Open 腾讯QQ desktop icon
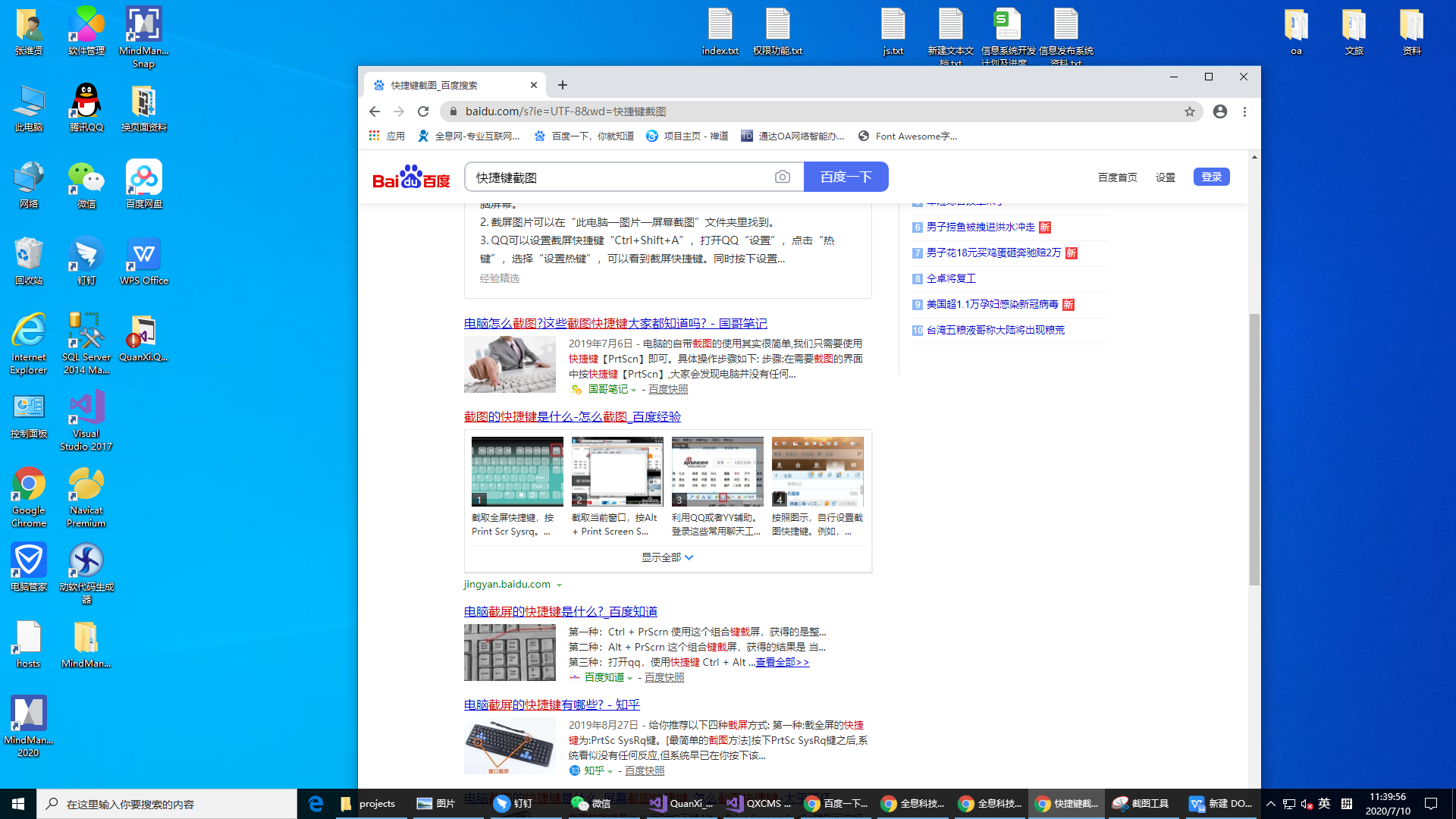 coord(86,107)
